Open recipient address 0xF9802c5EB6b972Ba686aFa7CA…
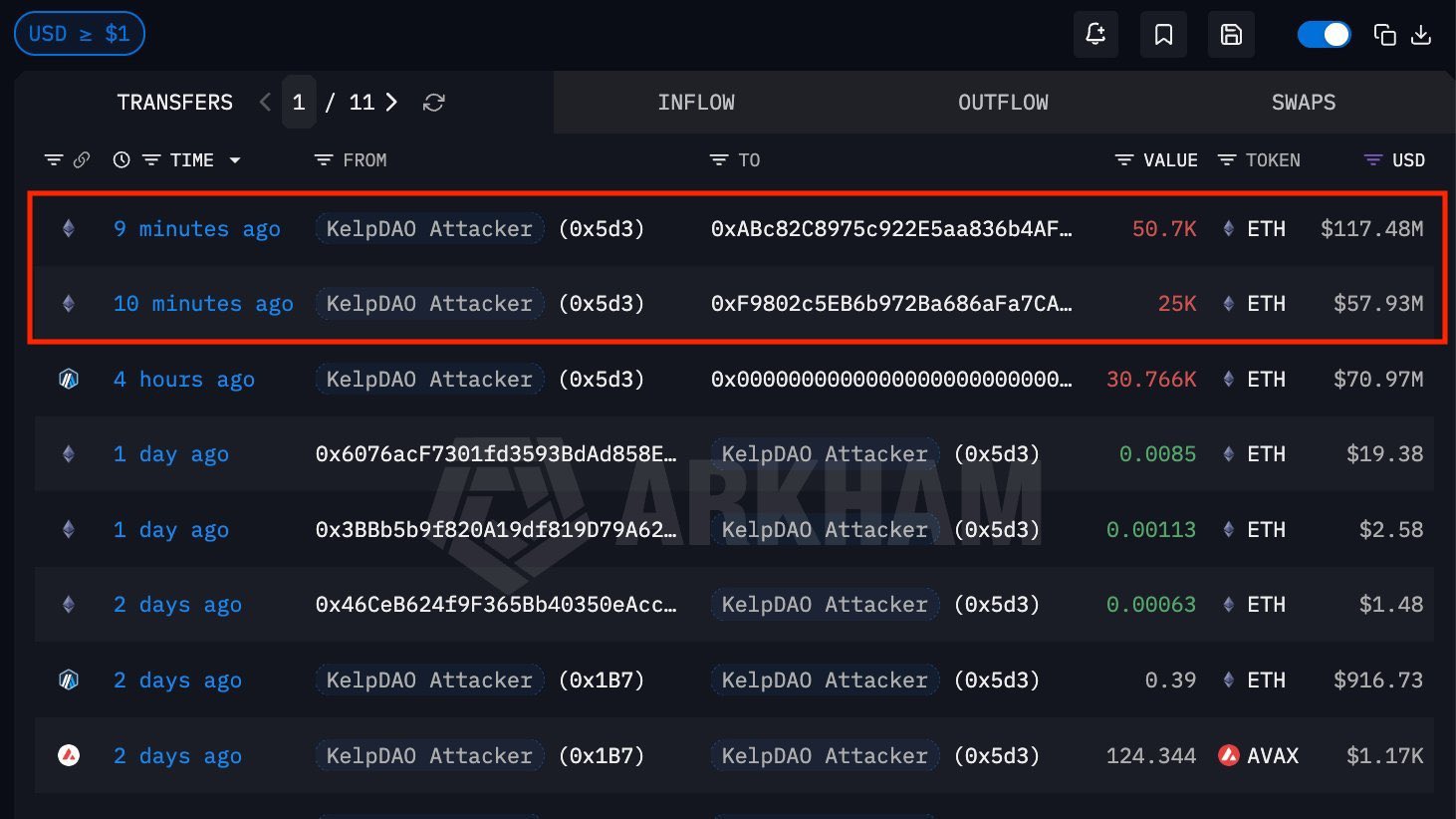The width and height of the screenshot is (1456, 819). click(x=891, y=304)
